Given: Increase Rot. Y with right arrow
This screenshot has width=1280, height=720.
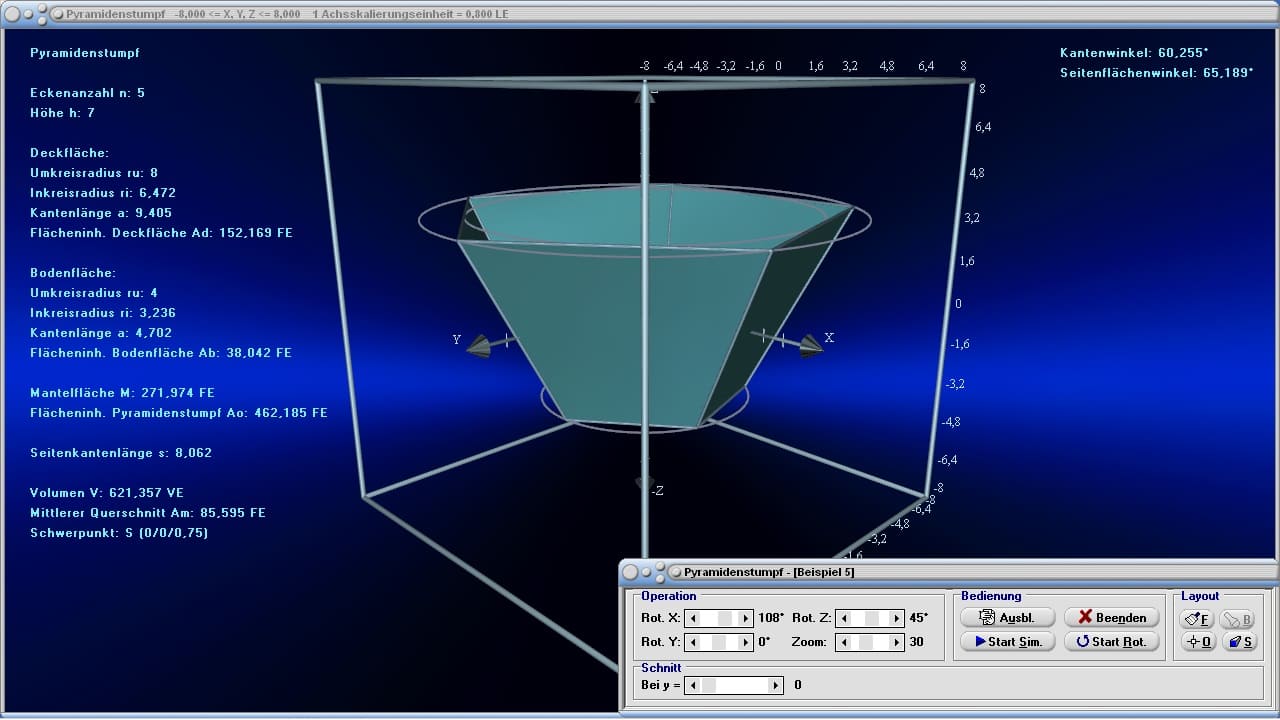Looking at the screenshot, I should click(745, 642).
